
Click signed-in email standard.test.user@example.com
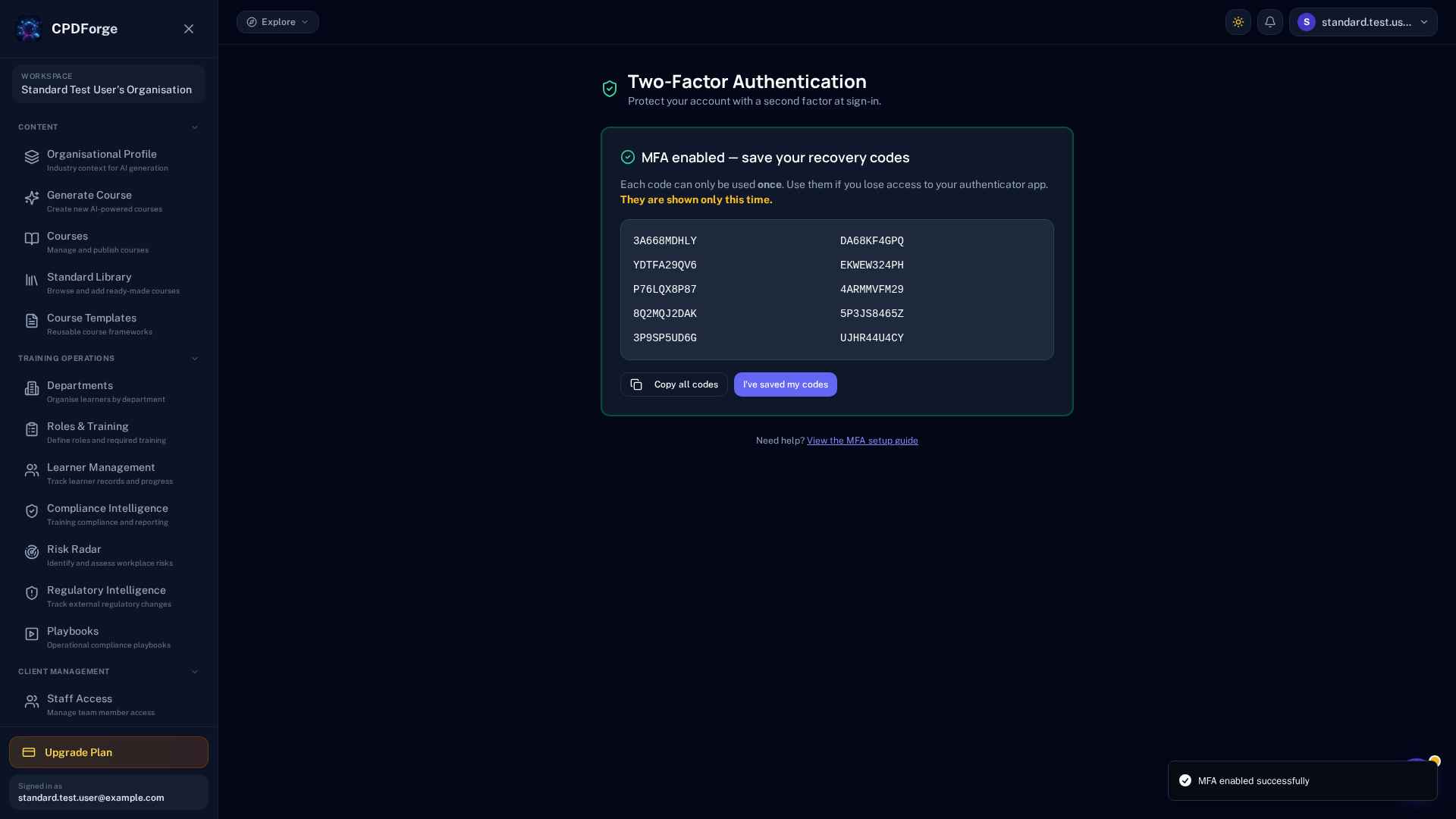point(91,798)
